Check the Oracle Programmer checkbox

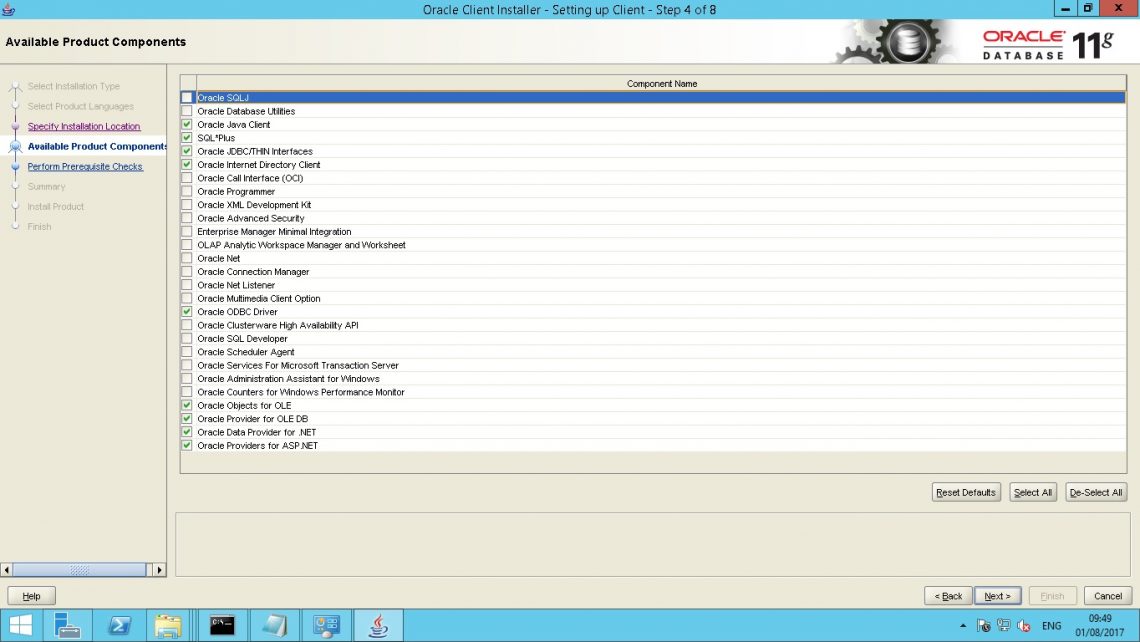tap(187, 191)
